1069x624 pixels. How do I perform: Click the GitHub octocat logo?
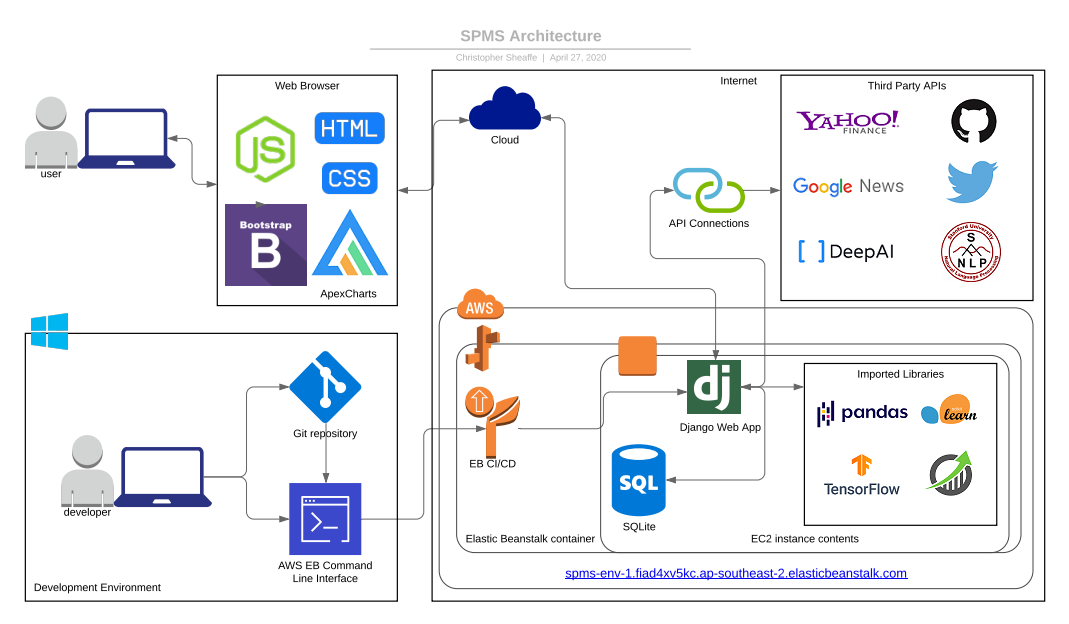(972, 122)
